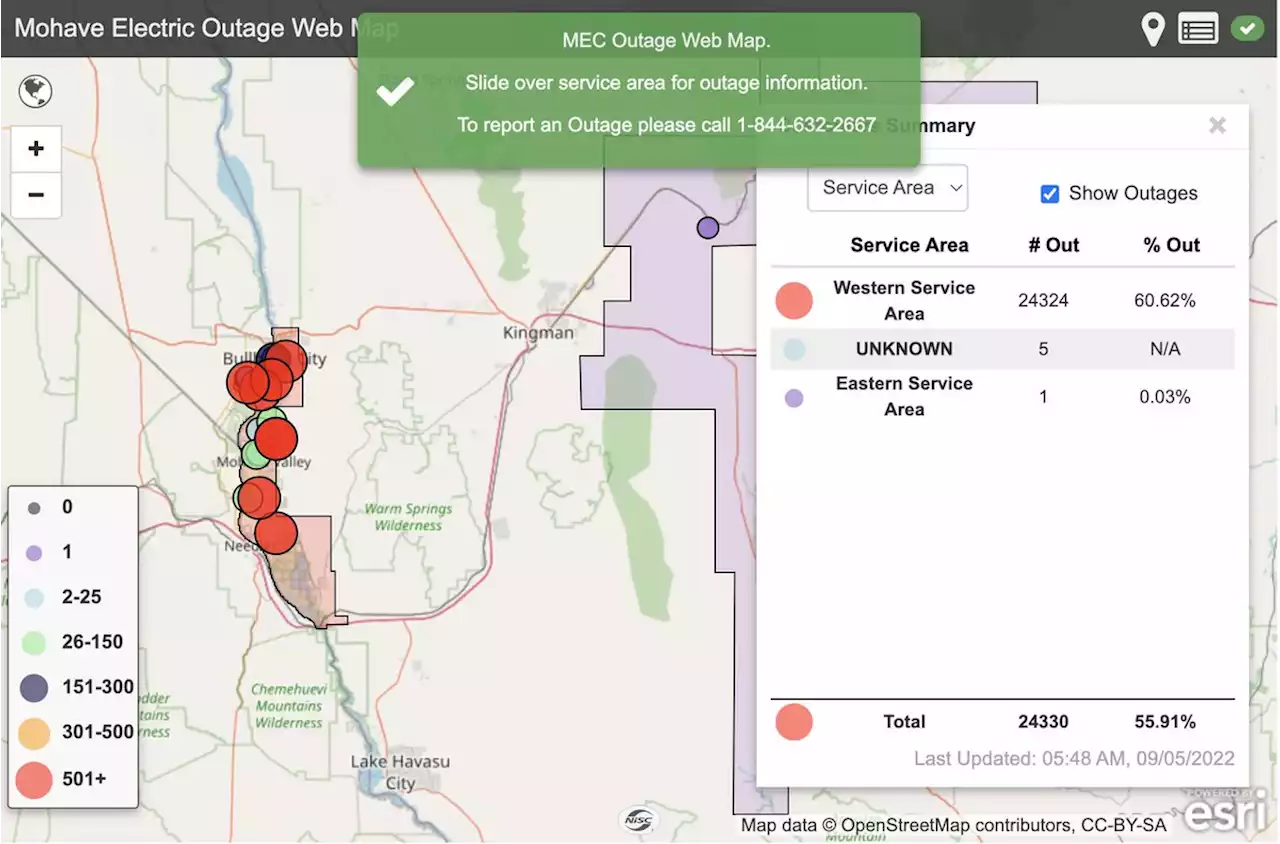
Task: Click the white checkmark in the notification
Action: 395,91
